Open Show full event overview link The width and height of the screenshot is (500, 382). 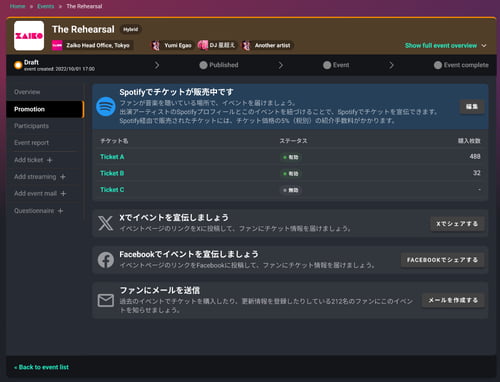point(441,45)
